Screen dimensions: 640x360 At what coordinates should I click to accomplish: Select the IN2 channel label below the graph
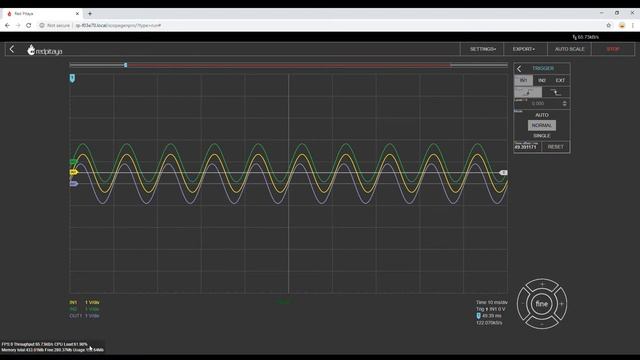[73, 309]
